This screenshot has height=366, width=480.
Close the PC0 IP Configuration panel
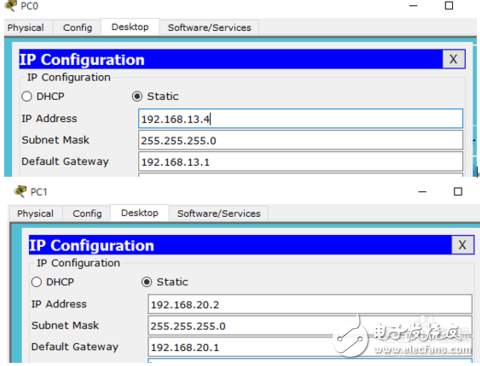453,59
